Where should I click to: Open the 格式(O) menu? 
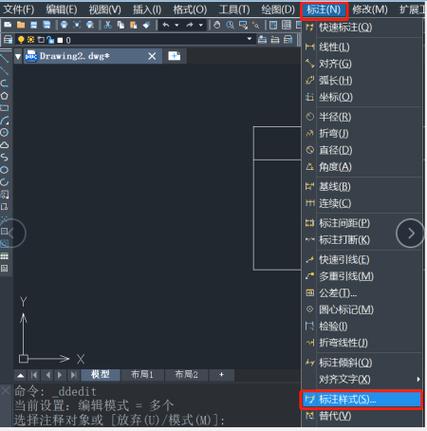pyautogui.click(x=190, y=9)
